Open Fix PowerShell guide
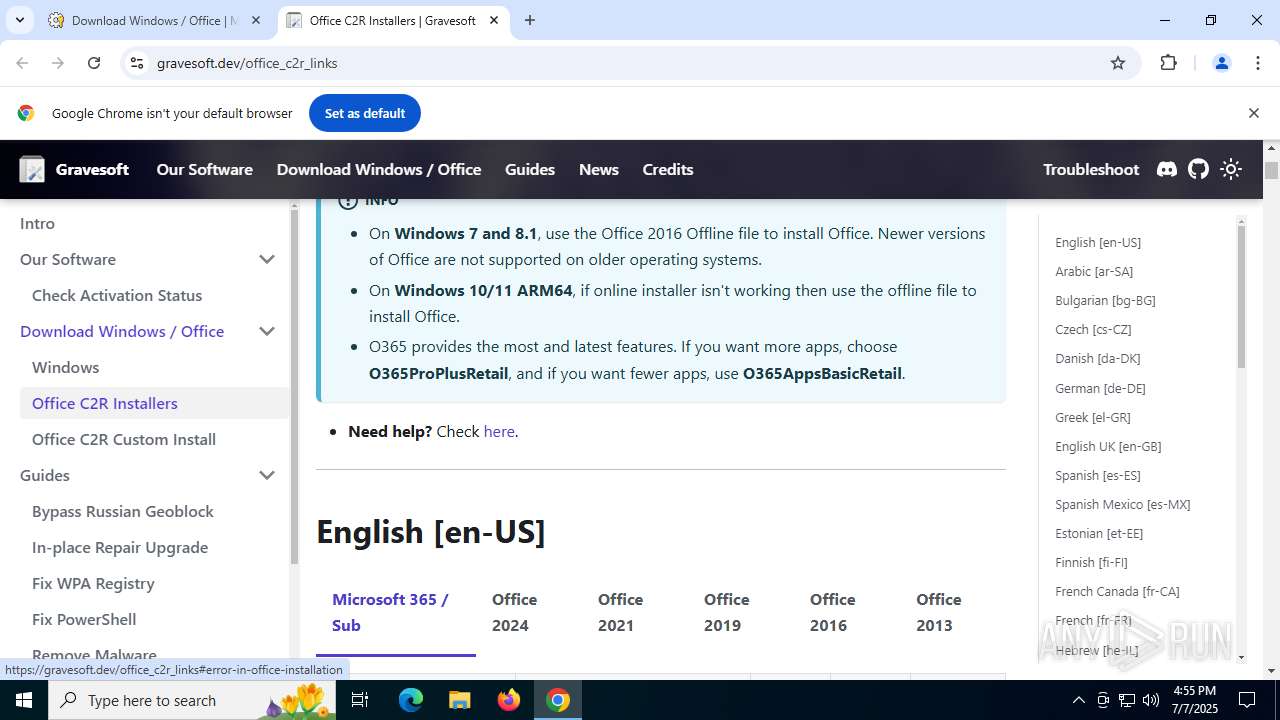The image size is (1280, 720). pyautogui.click(x=84, y=619)
